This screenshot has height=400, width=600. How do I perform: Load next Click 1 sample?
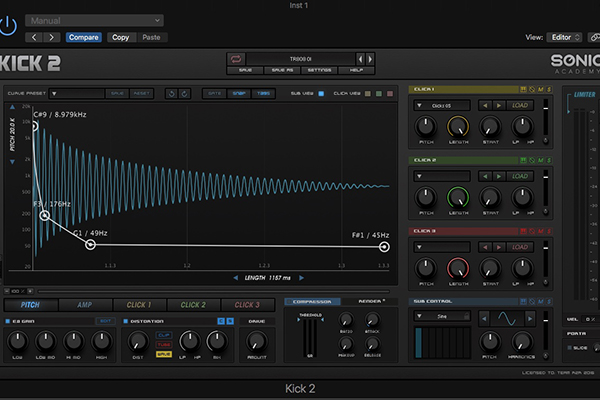[x=499, y=105]
